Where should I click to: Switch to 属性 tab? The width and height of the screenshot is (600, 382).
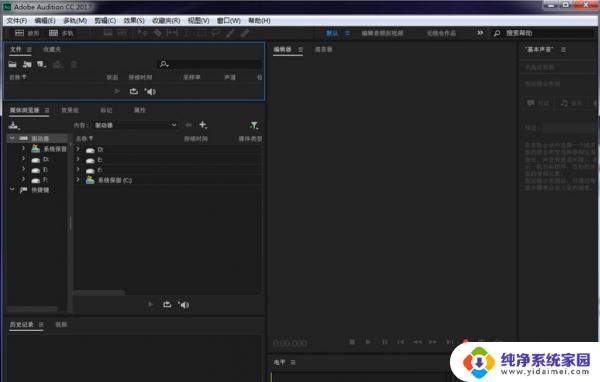tap(139, 110)
